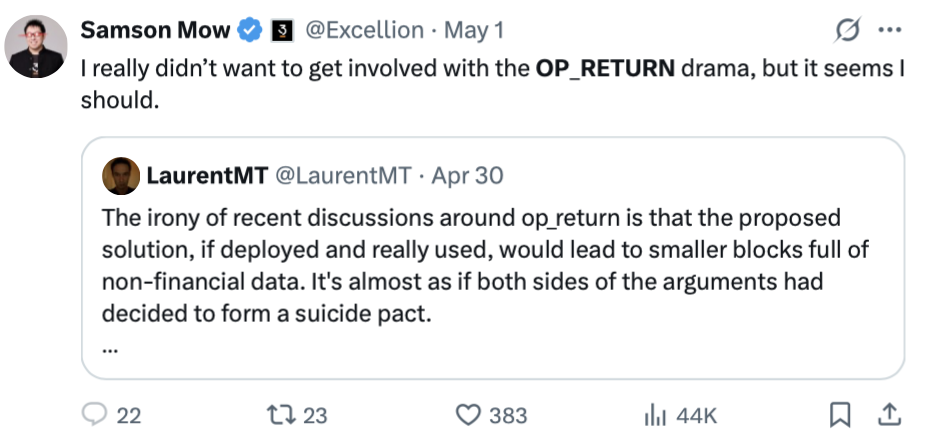
Task: Open the quoted tweet body text
Action: click(470, 264)
